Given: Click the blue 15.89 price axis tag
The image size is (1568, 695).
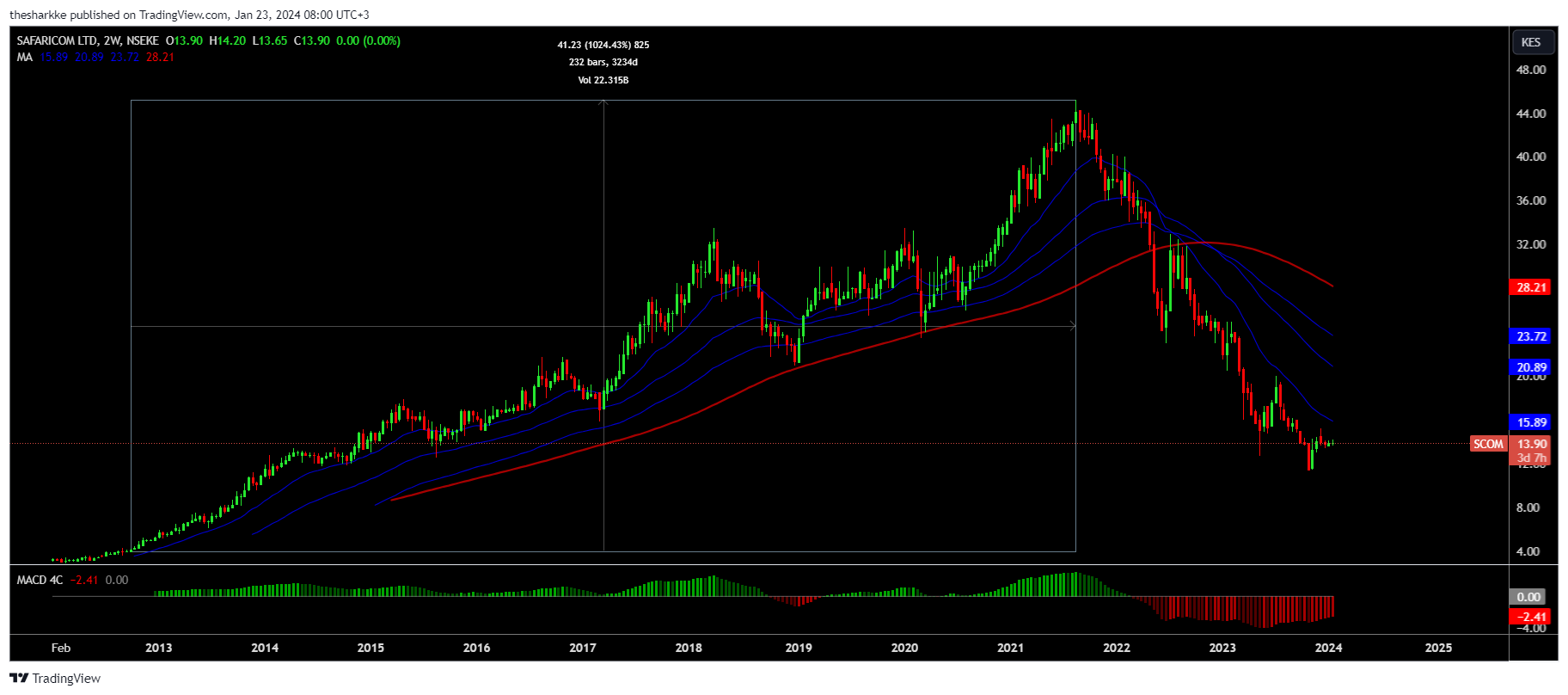Looking at the screenshot, I should click(1530, 422).
